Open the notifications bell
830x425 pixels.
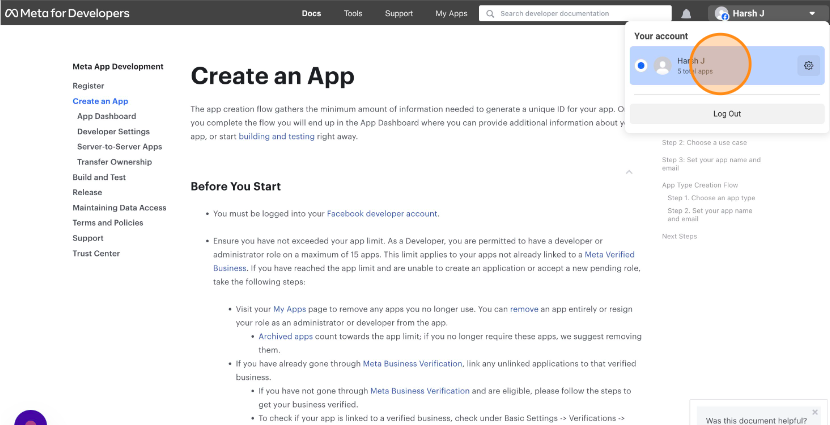686,14
